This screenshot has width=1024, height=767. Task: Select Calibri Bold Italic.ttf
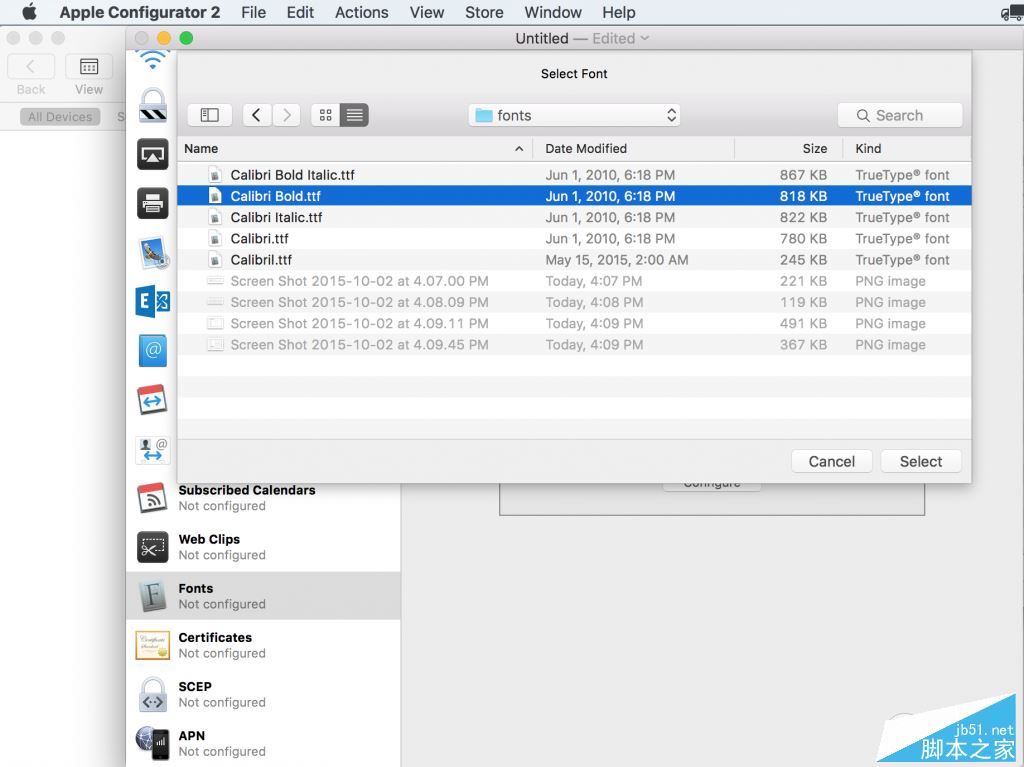[x=574, y=175]
